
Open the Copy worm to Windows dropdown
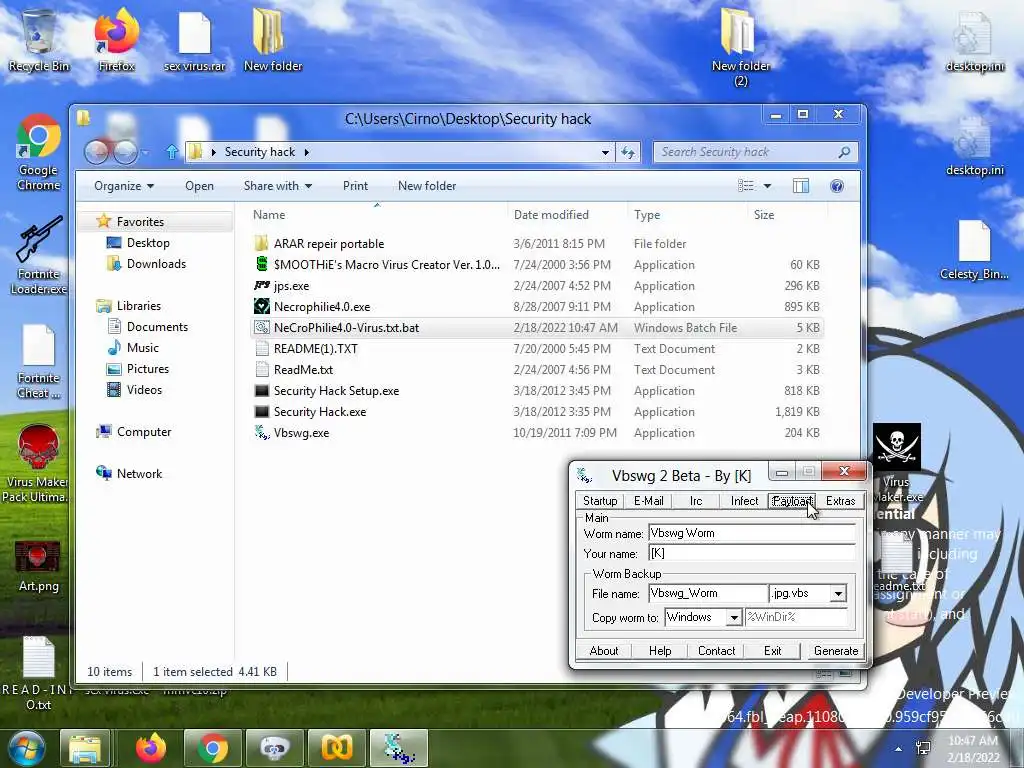(x=734, y=618)
